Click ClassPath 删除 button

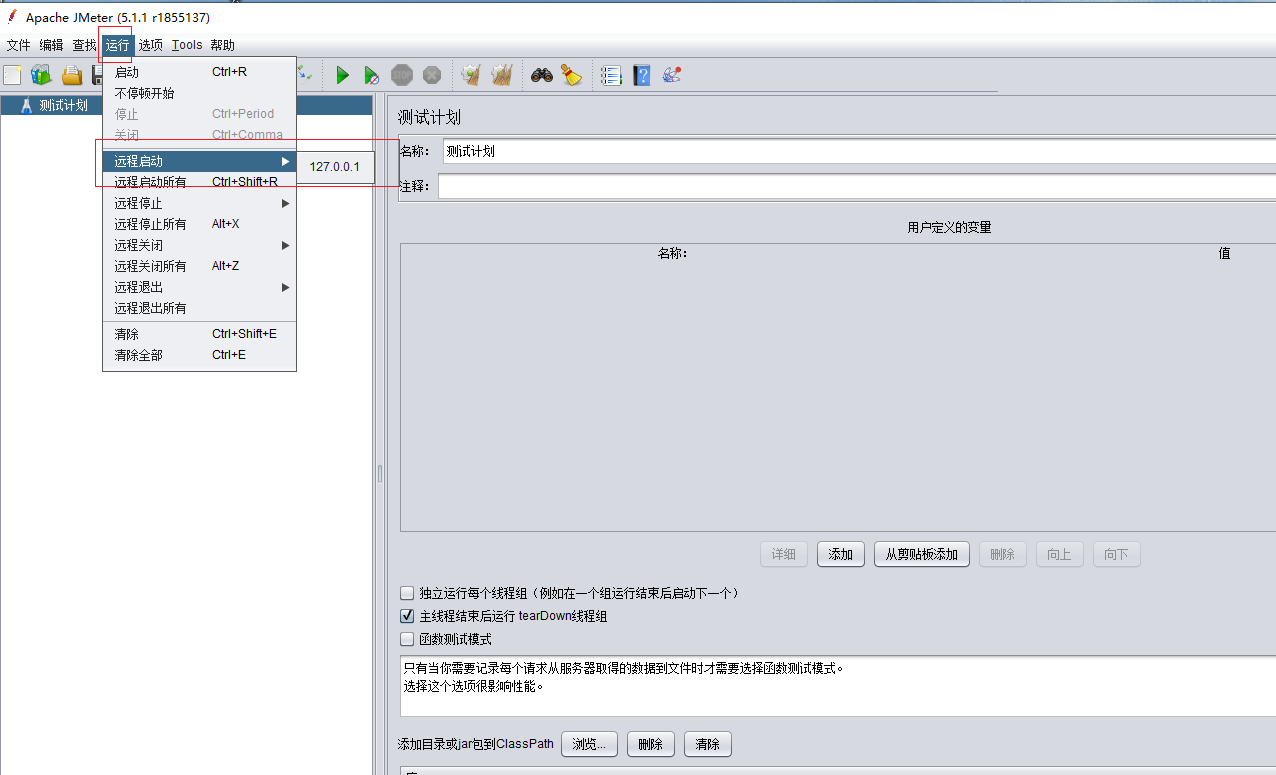(650, 744)
